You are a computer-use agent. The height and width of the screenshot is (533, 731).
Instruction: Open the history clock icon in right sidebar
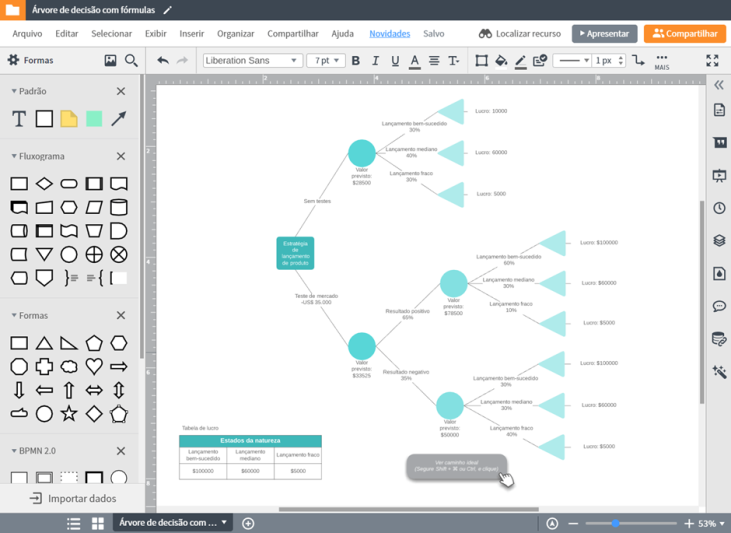pyautogui.click(x=718, y=208)
